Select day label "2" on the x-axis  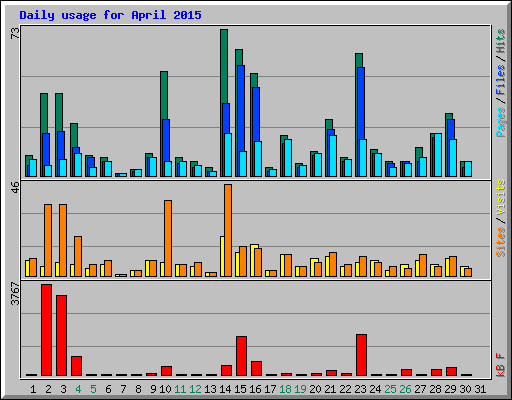(48, 389)
